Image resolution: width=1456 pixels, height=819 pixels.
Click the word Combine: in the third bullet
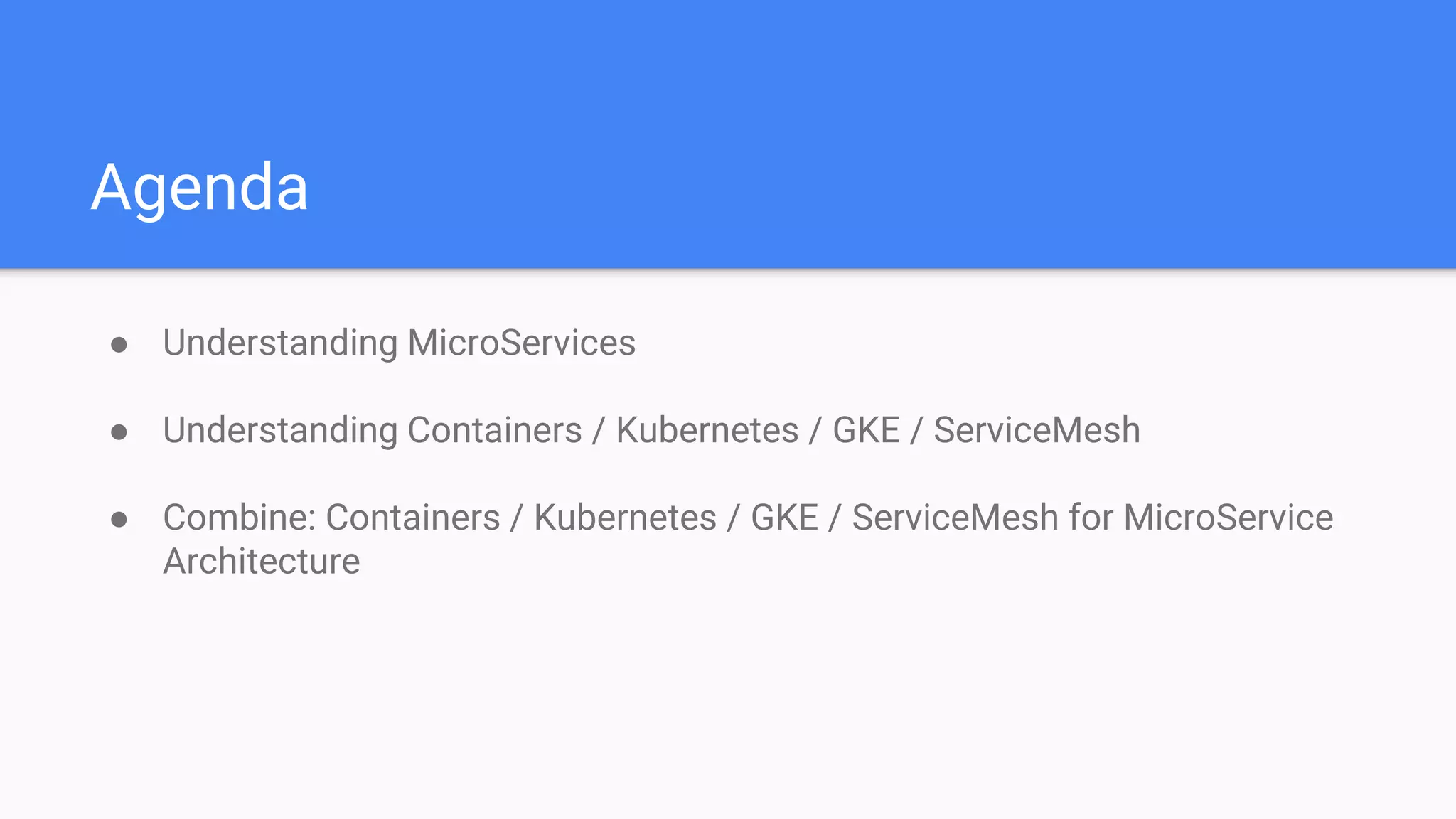point(239,518)
